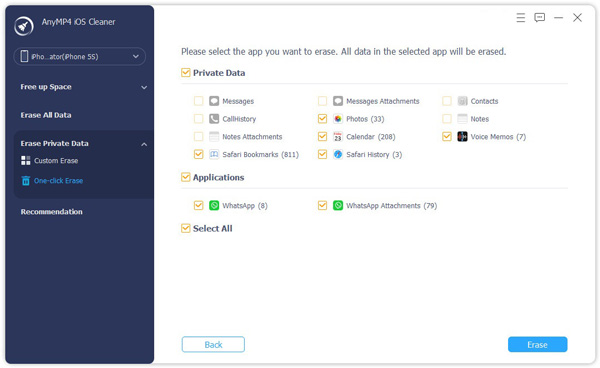Open the Erase All Data section
The height and width of the screenshot is (368, 600).
[x=46, y=115]
